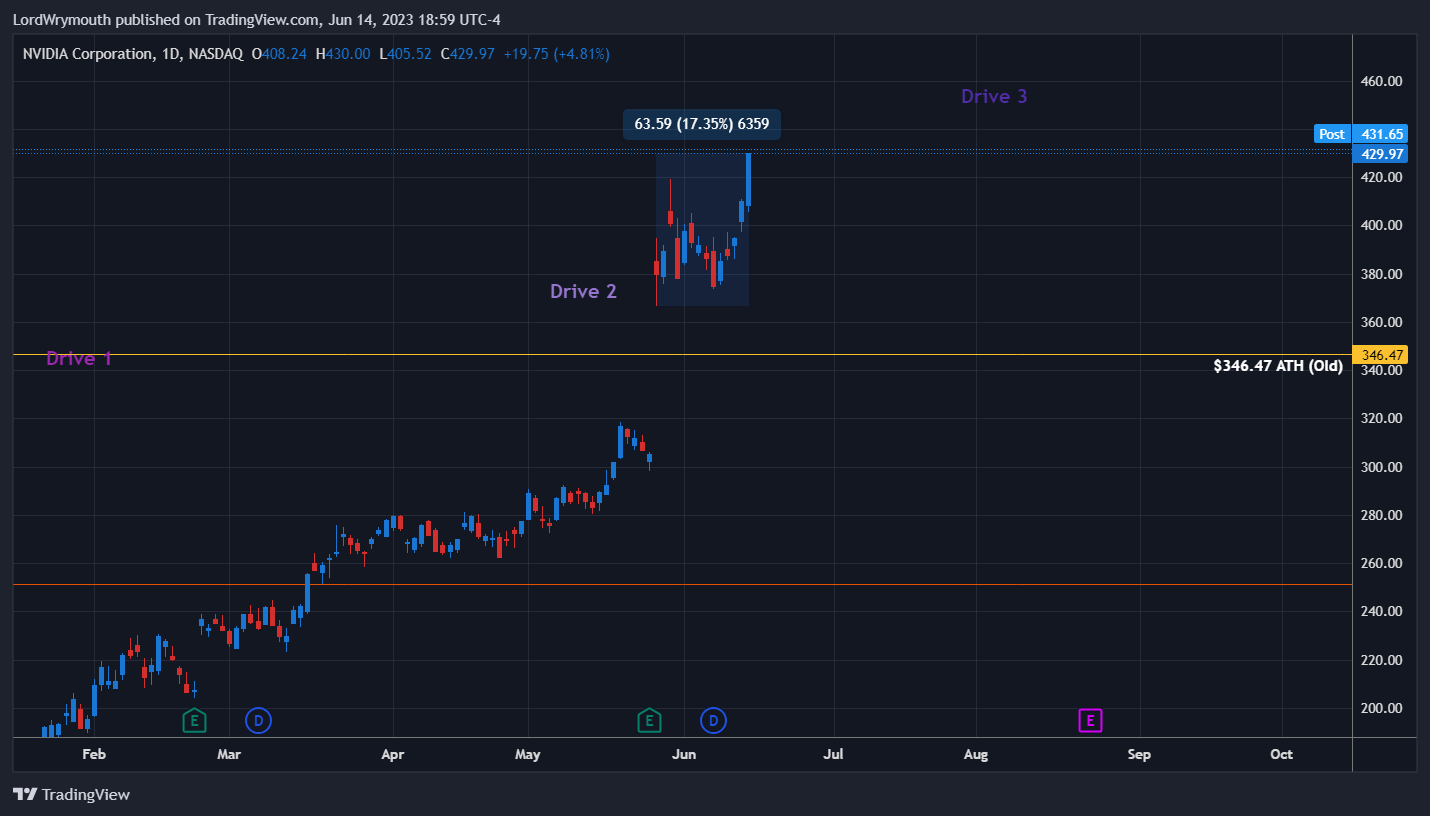This screenshot has height=816, width=1430.
Task: Click the H430.00 high value
Action: (343, 54)
